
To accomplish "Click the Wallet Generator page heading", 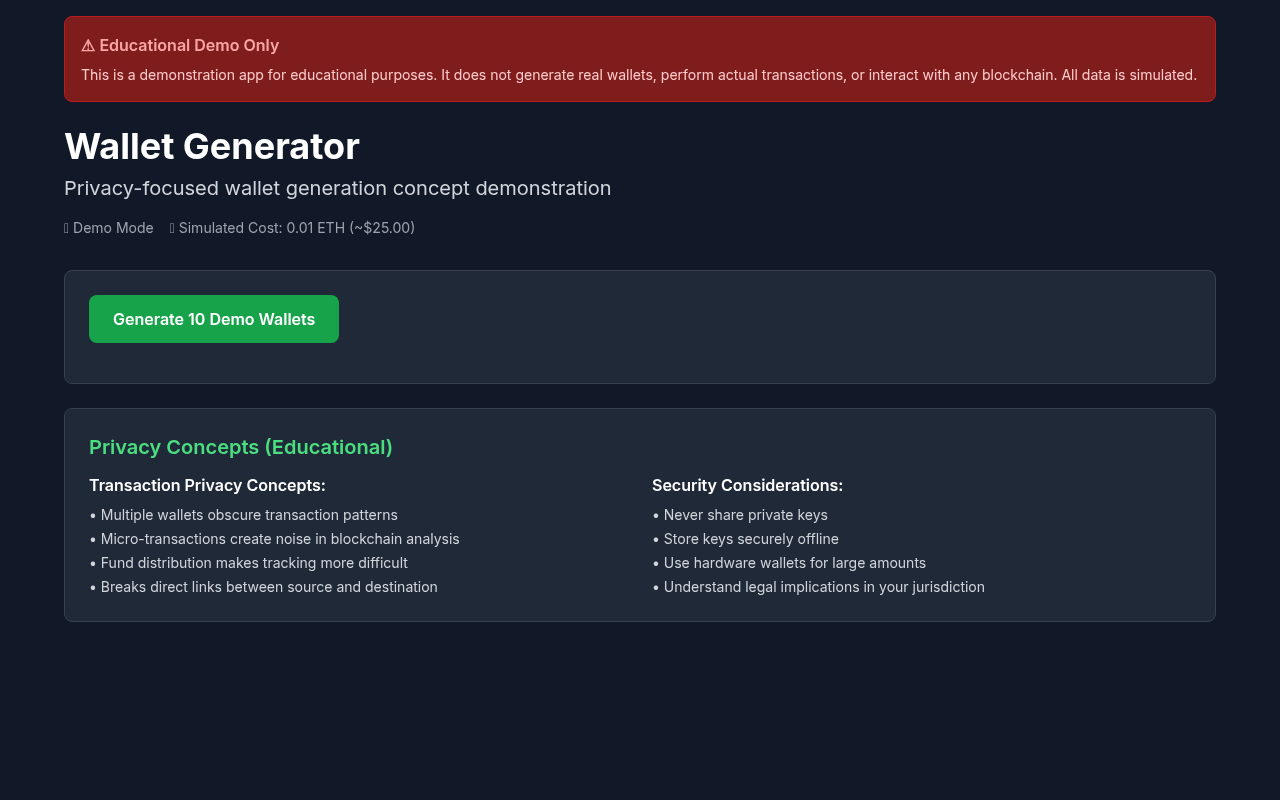I will pyautogui.click(x=212, y=147).
